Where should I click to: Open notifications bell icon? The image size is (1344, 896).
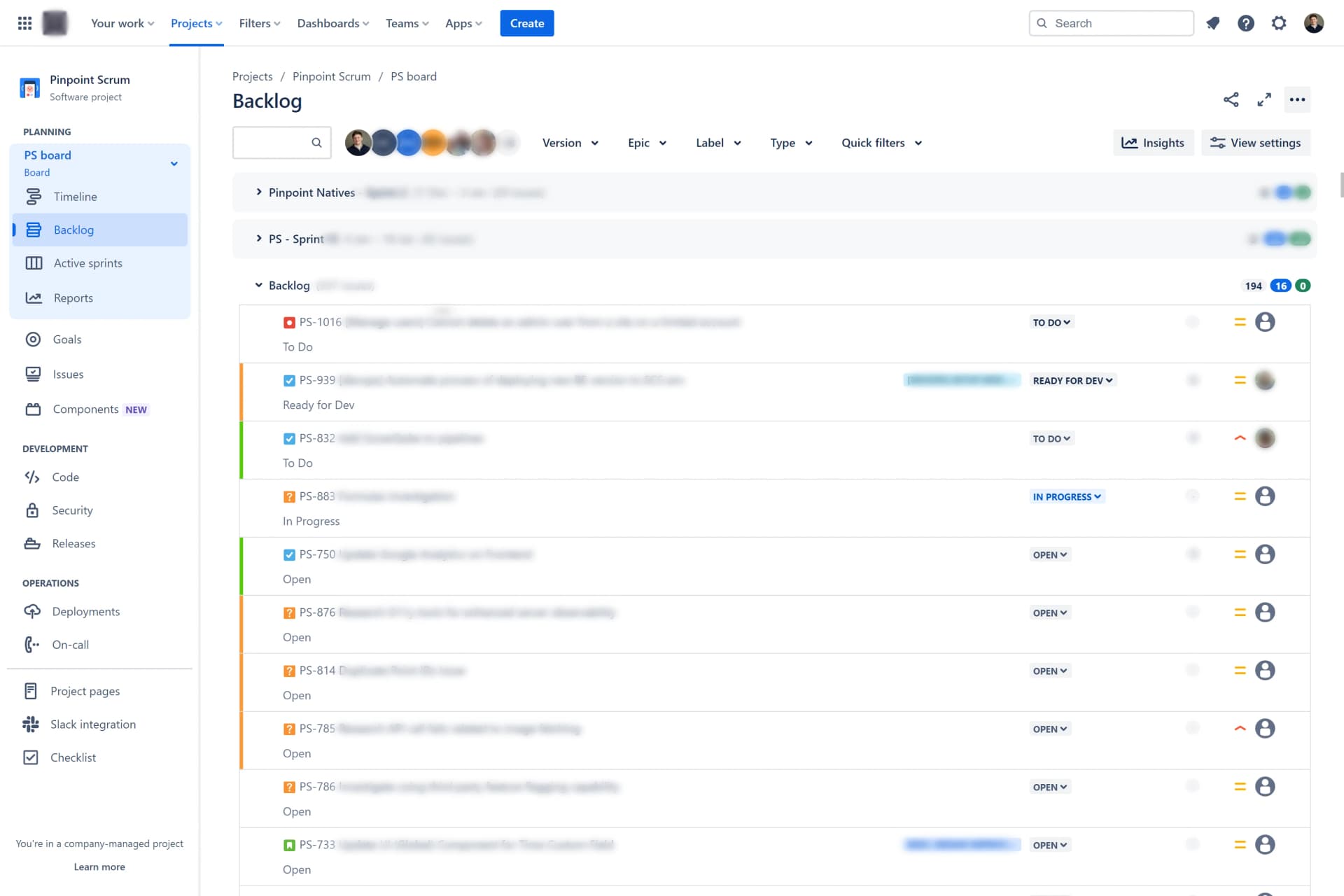coord(1213,23)
